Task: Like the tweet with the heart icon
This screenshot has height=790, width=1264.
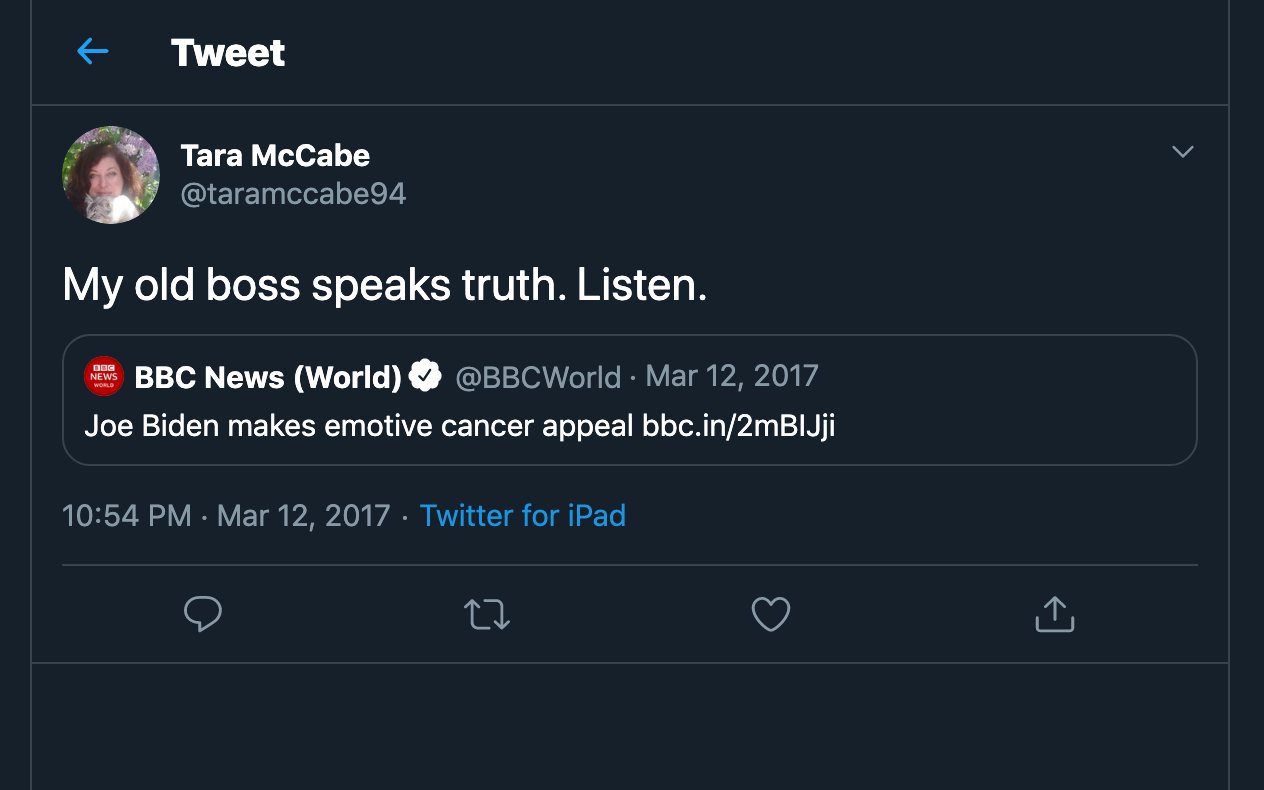Action: tap(771, 614)
